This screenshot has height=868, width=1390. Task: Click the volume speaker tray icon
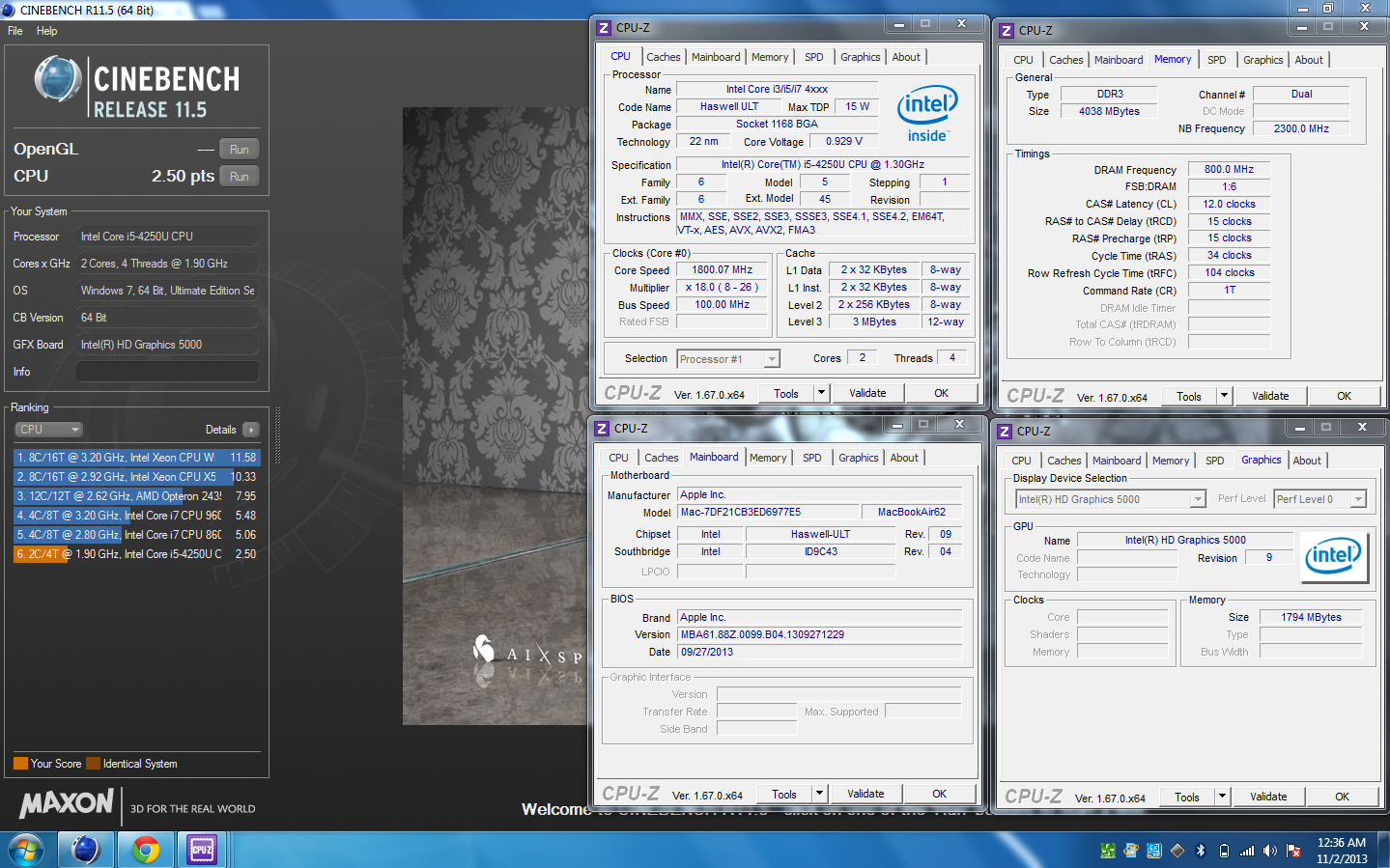(1270, 851)
